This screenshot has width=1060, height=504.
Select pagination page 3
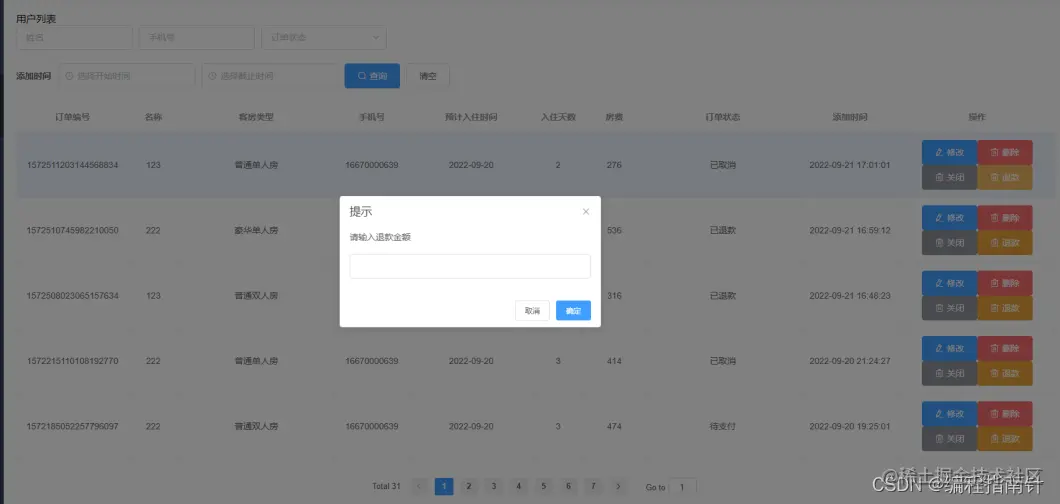[493, 486]
